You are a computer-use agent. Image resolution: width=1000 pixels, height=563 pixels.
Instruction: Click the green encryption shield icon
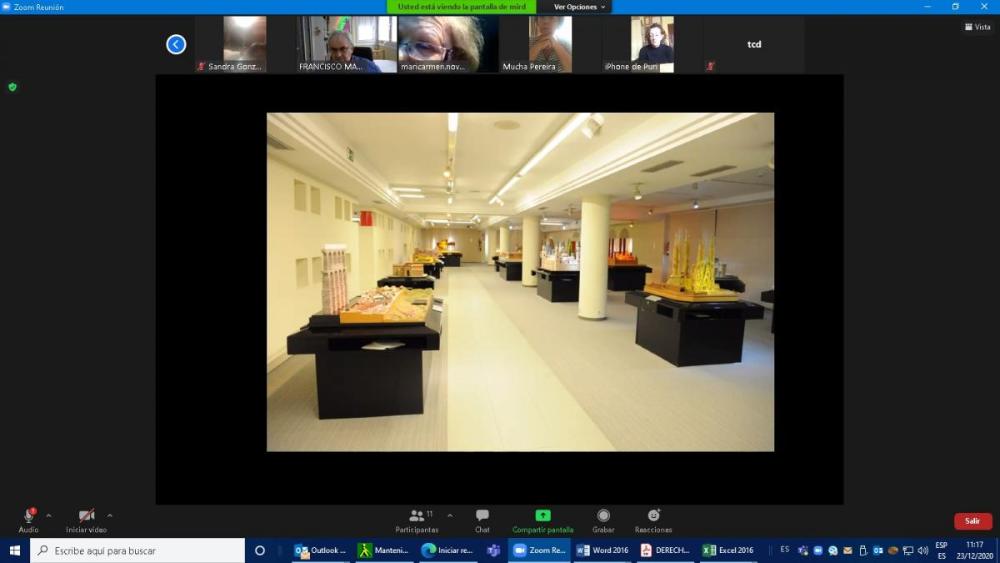tap(12, 87)
